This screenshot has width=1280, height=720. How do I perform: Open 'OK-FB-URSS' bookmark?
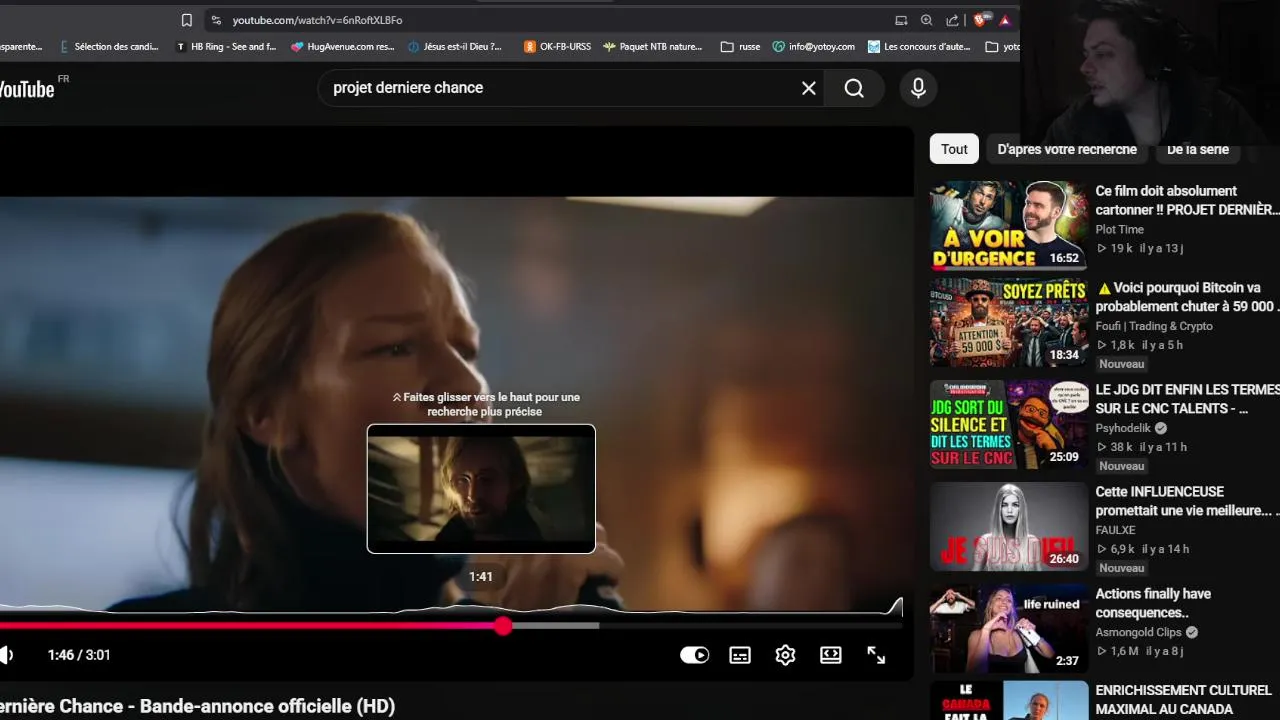[558, 47]
